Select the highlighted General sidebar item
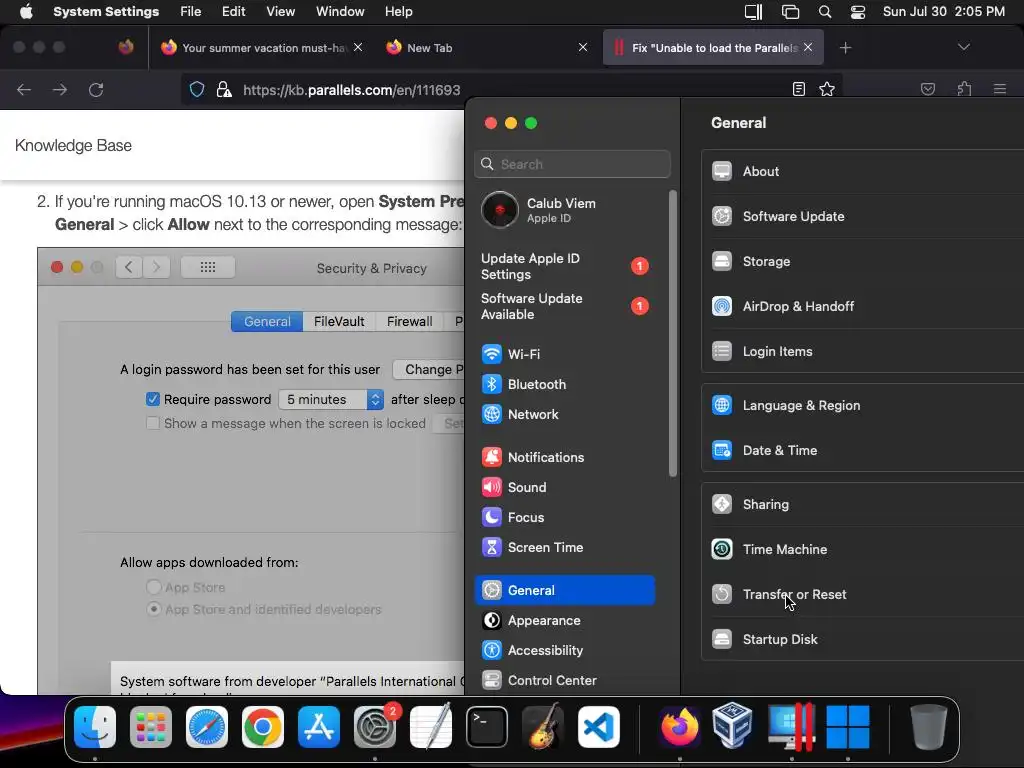Image resolution: width=1024 pixels, height=768 pixels. [x=565, y=590]
